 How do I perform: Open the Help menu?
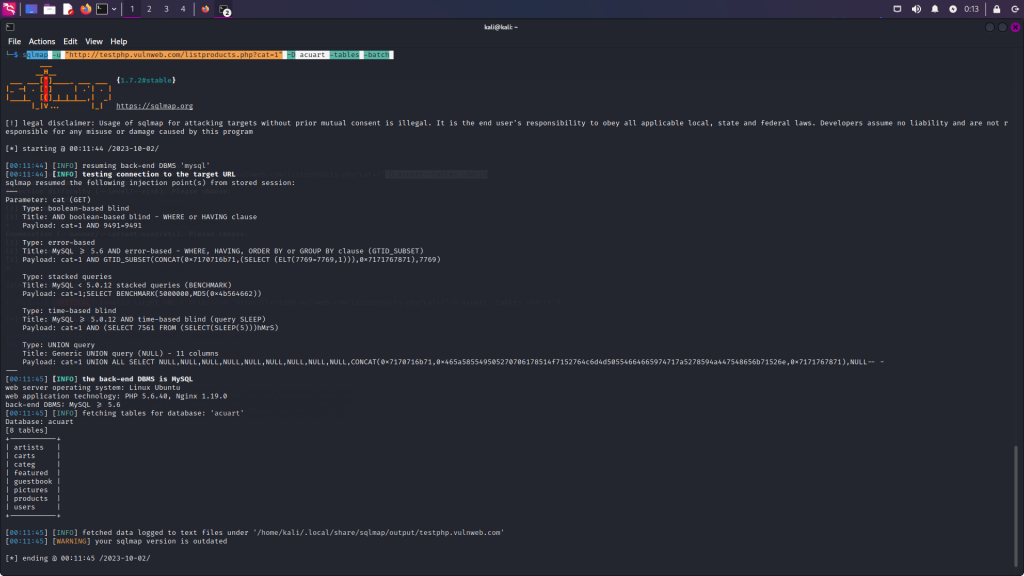[x=118, y=41]
